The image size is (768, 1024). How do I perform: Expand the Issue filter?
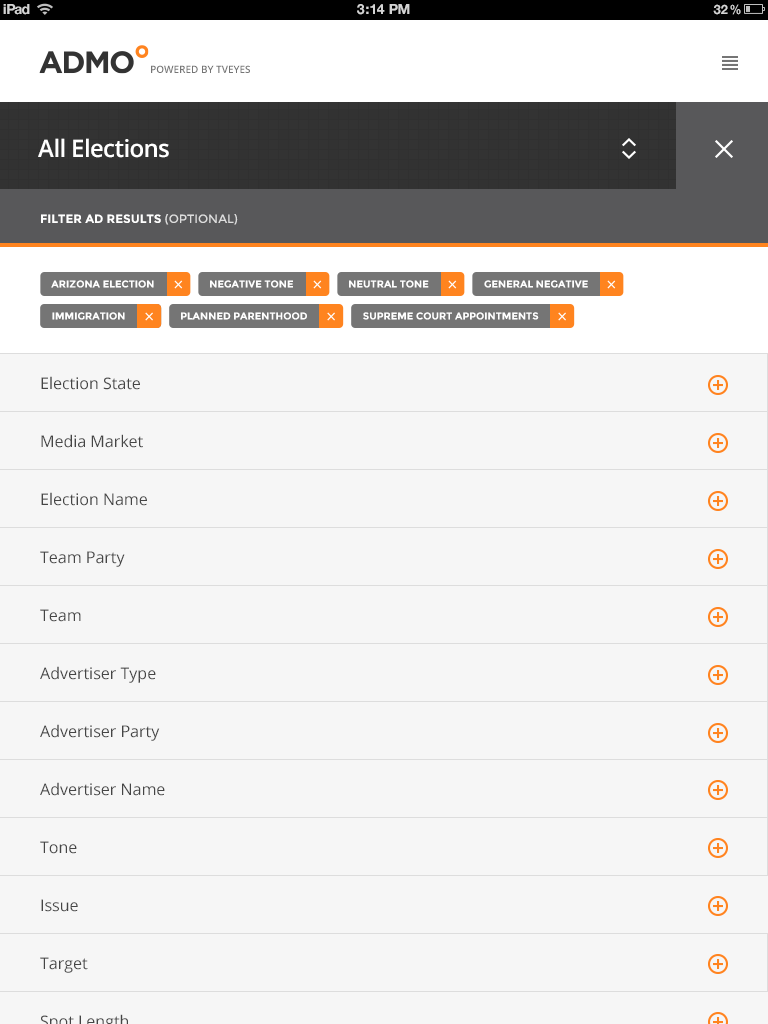point(718,906)
